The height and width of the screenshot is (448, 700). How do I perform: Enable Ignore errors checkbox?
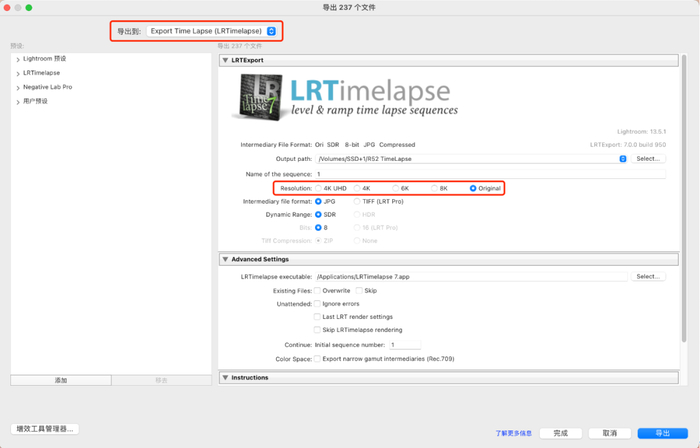317,304
